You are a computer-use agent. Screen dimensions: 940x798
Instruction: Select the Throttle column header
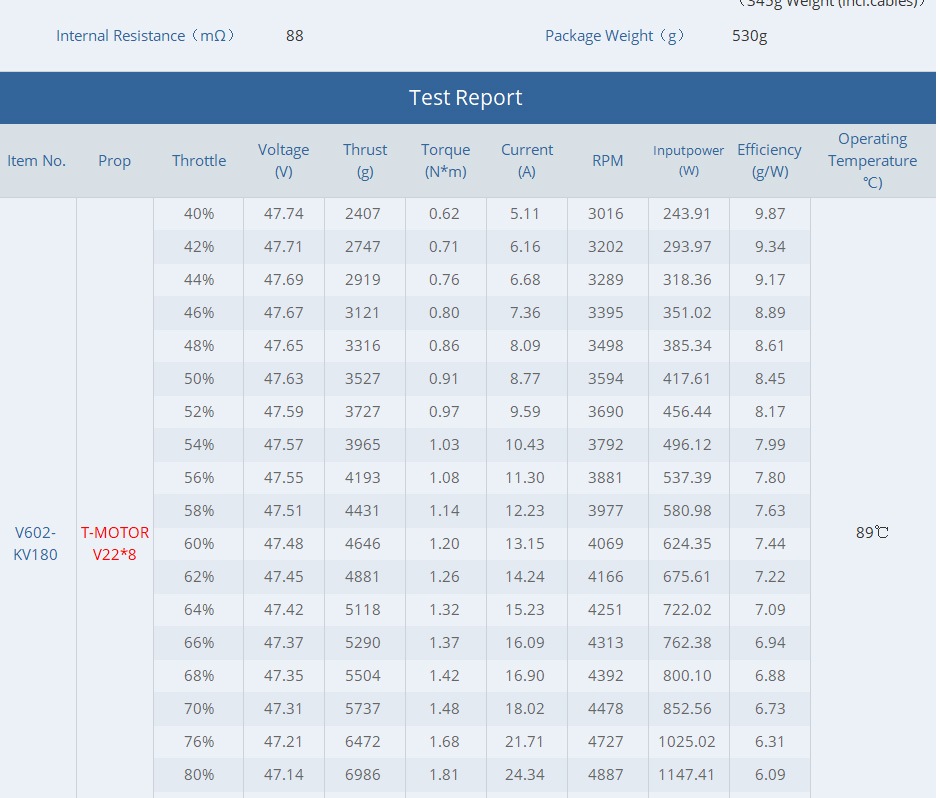[x=199, y=161]
